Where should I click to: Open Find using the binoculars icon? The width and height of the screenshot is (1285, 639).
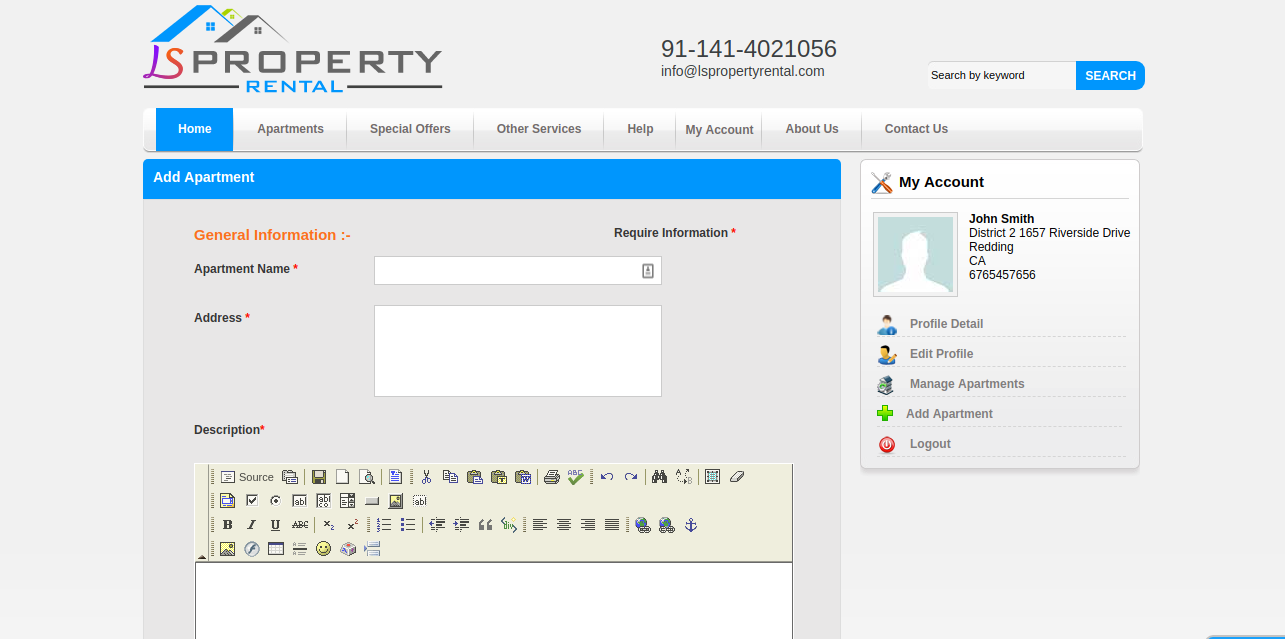click(659, 477)
